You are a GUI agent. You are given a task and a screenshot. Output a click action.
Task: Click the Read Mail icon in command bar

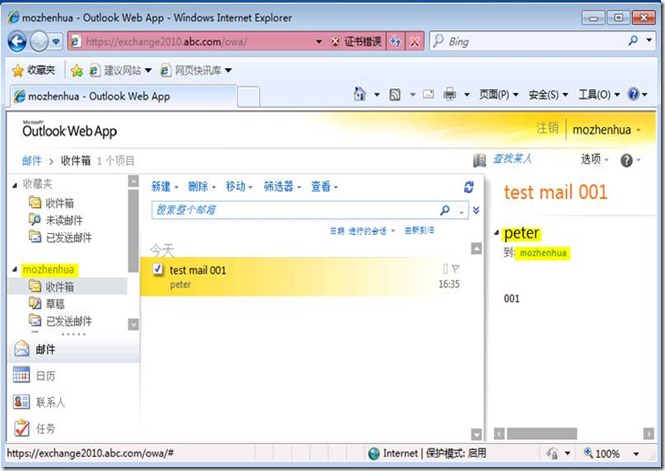click(428, 94)
